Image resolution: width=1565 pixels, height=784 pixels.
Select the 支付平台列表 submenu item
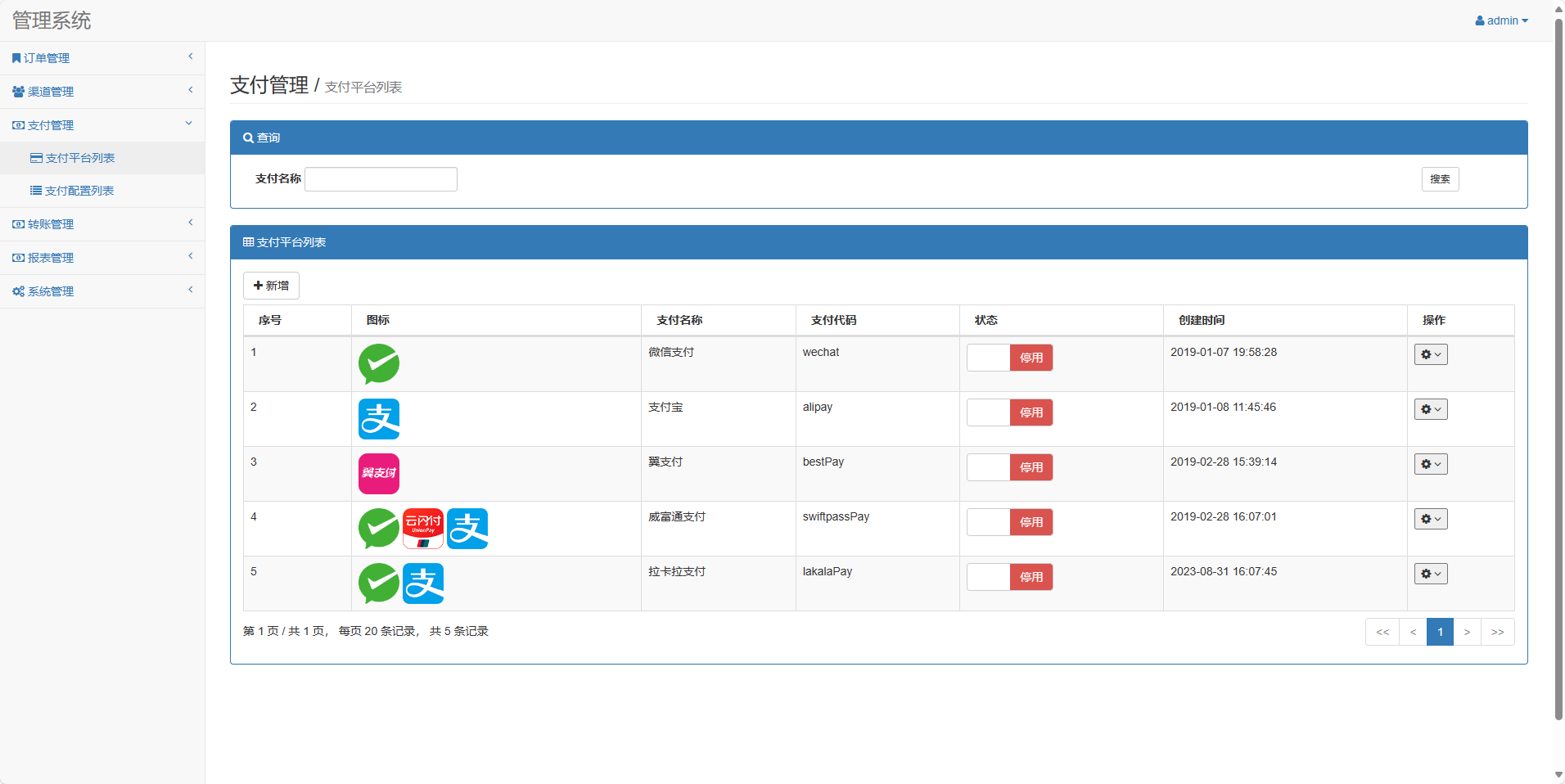(x=102, y=158)
